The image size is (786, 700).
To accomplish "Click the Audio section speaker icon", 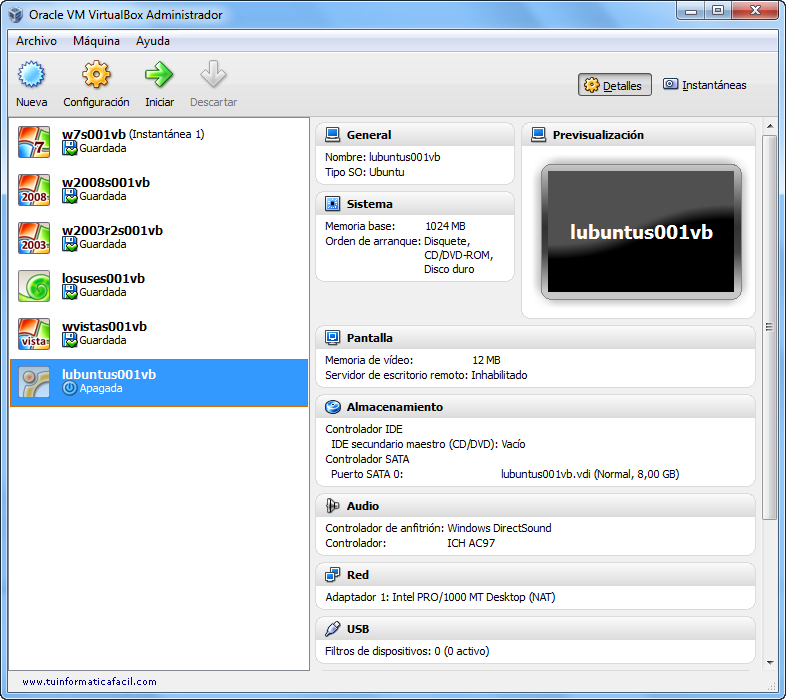I will 332,505.
